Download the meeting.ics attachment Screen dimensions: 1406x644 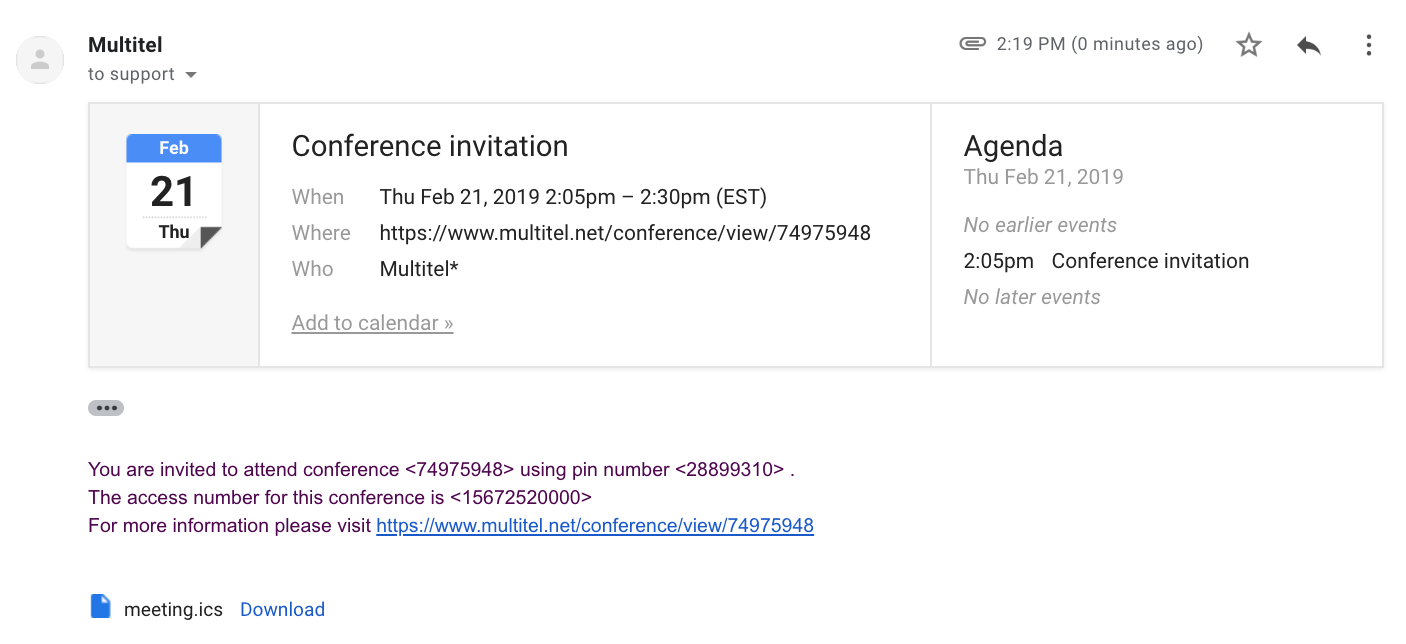tap(282, 609)
